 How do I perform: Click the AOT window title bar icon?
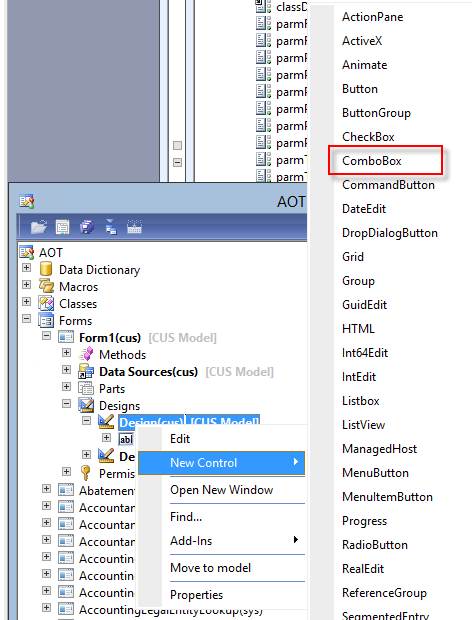pyautogui.click(x=27, y=201)
